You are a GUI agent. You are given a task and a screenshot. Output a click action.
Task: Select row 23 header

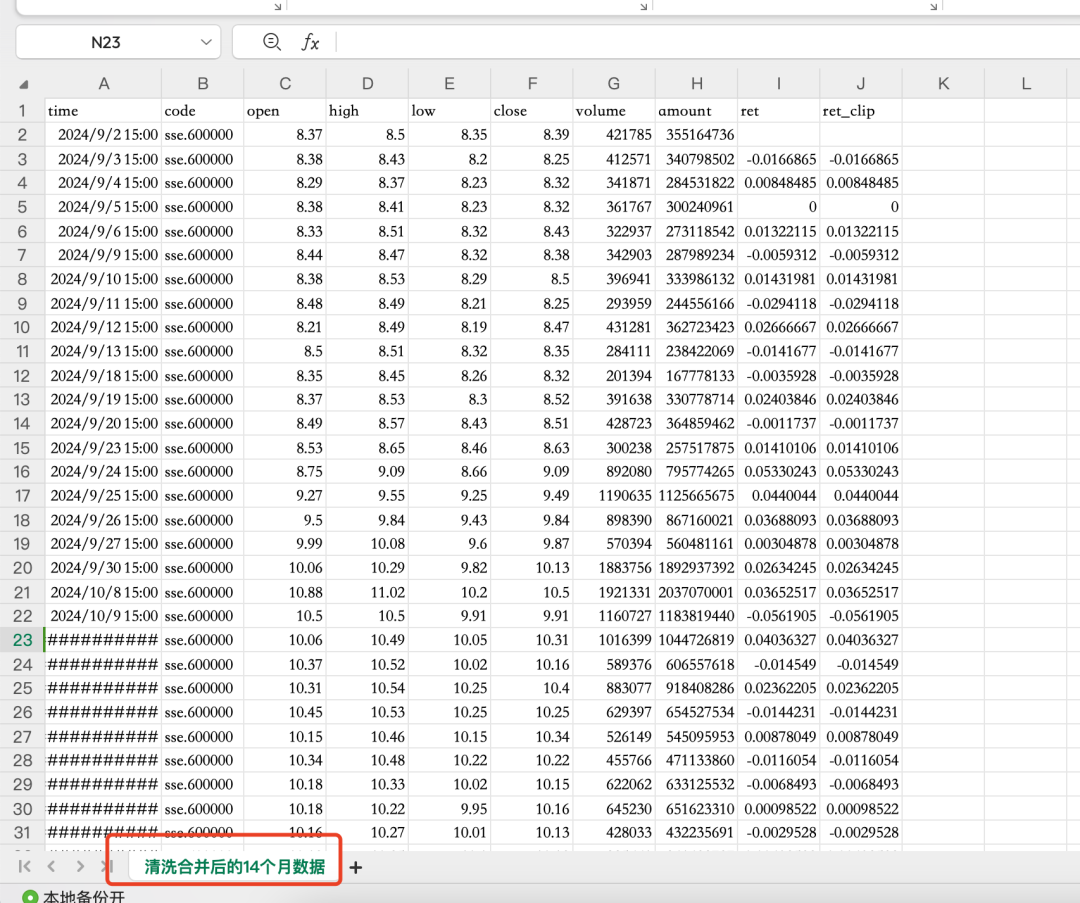pyautogui.click(x=22, y=640)
